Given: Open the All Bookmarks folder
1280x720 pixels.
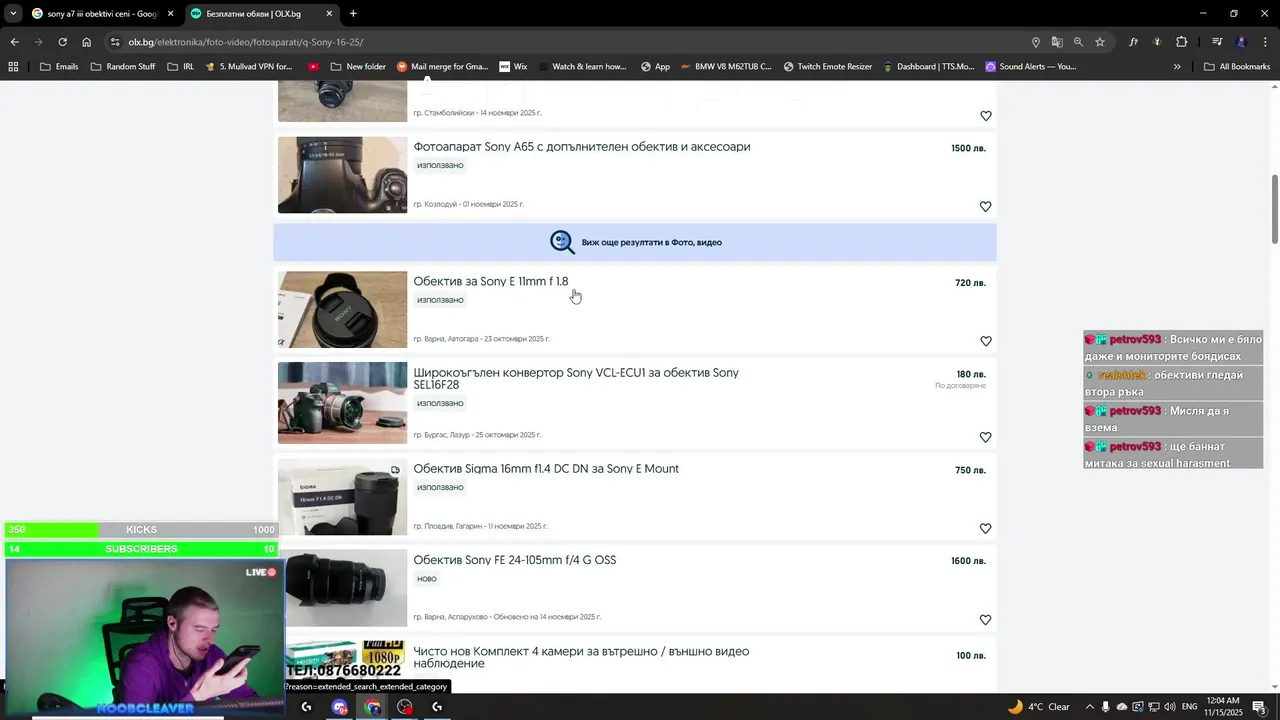Looking at the screenshot, I should [x=1237, y=67].
